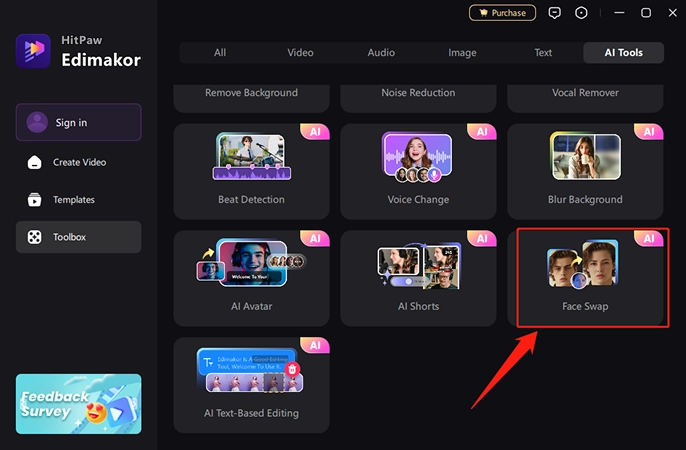Click the Face Swap illustration
Viewport: 686px width, 450px height.
(x=583, y=264)
